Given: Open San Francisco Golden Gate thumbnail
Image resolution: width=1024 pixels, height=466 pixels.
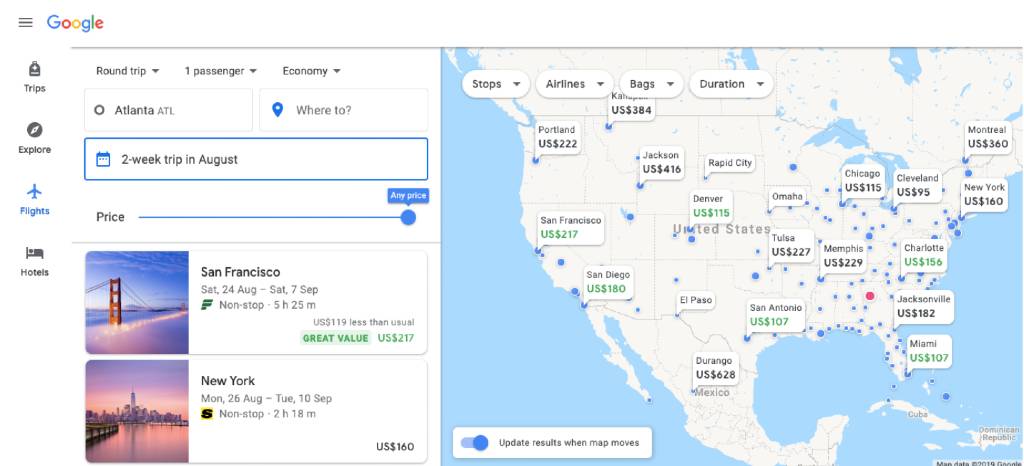Looking at the screenshot, I should click(137, 303).
